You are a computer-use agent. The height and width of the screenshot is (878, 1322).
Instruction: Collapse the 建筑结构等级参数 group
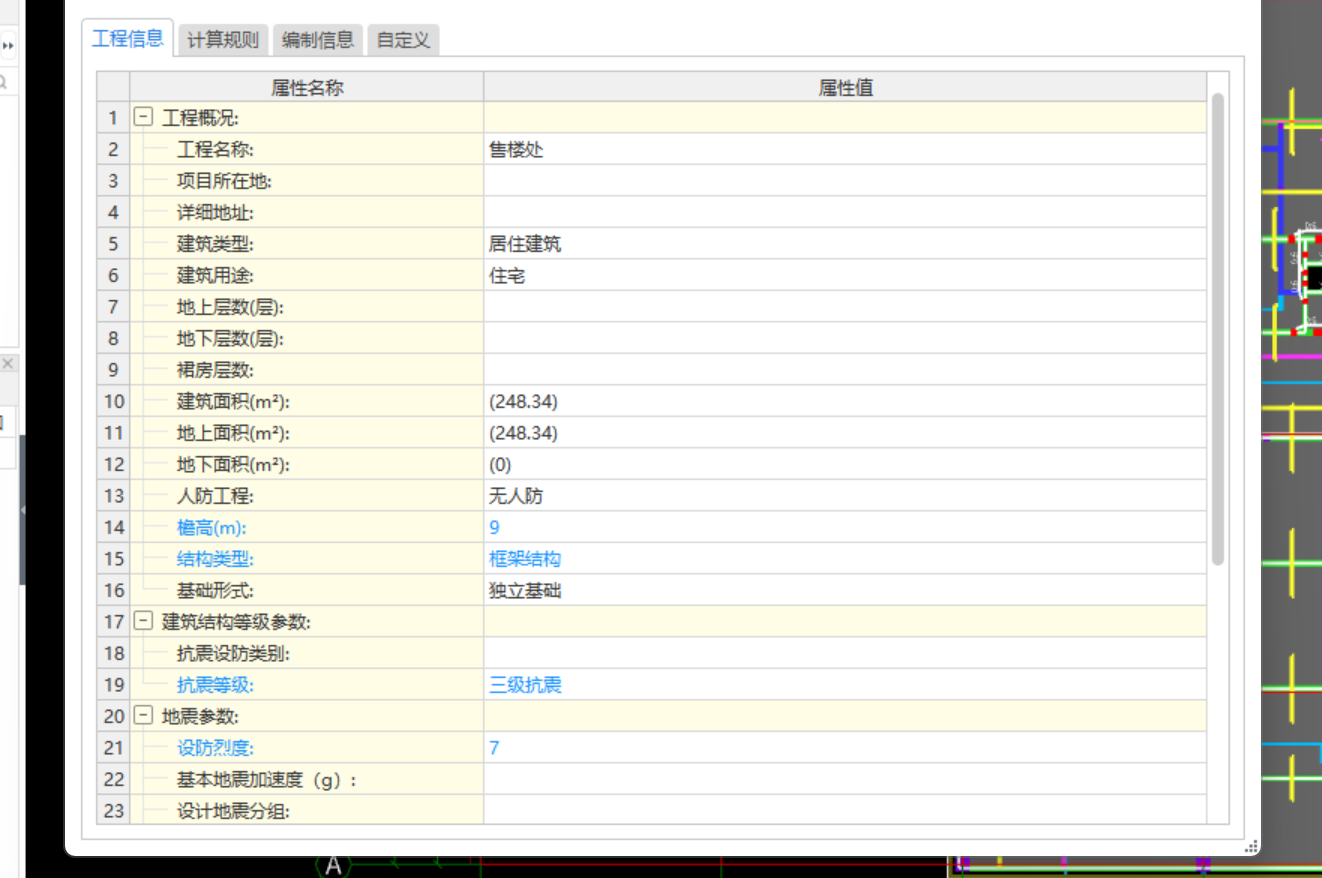coord(143,622)
